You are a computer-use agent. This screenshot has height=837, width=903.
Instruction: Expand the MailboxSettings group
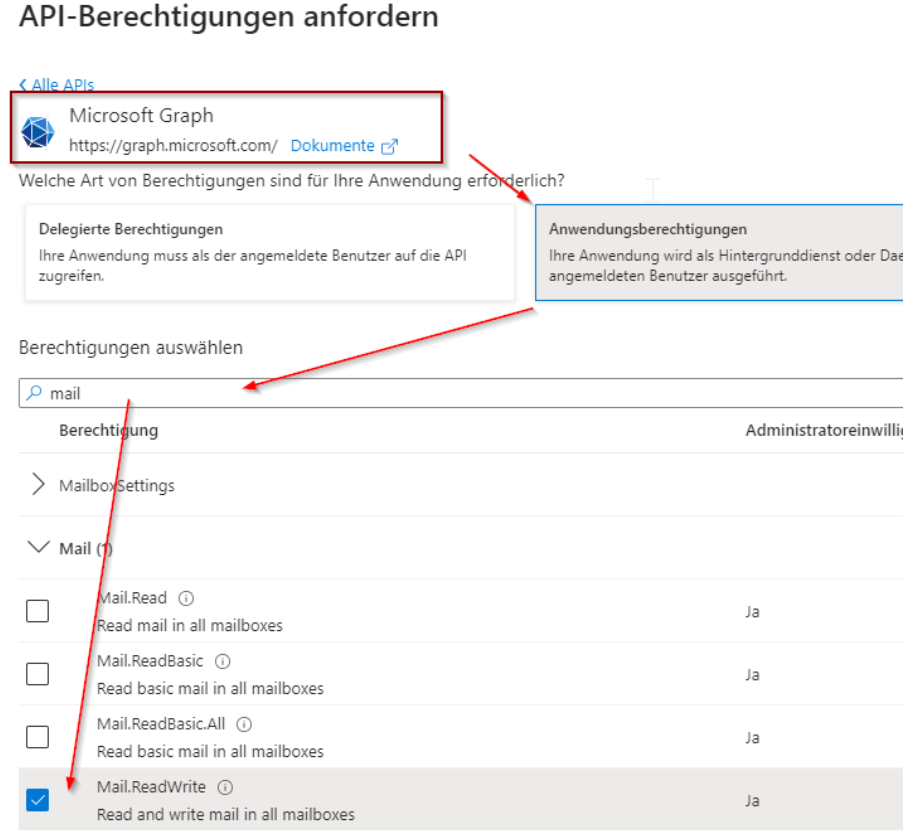click(x=38, y=484)
